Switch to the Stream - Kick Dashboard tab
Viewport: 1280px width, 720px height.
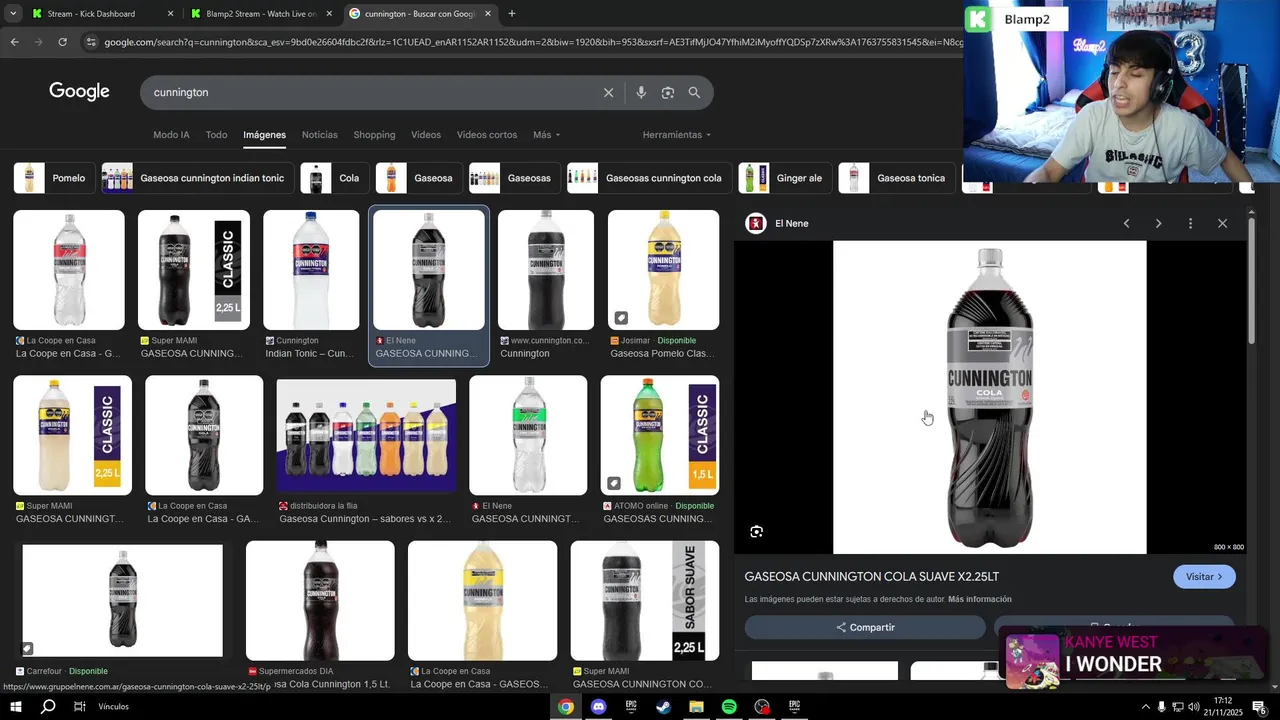click(100, 14)
